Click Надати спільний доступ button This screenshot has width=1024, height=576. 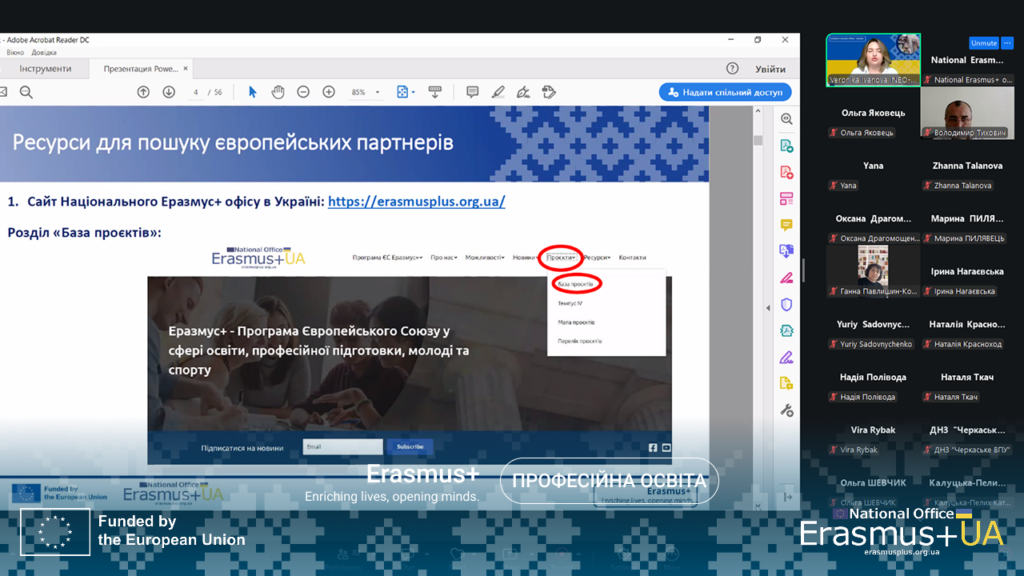point(726,92)
